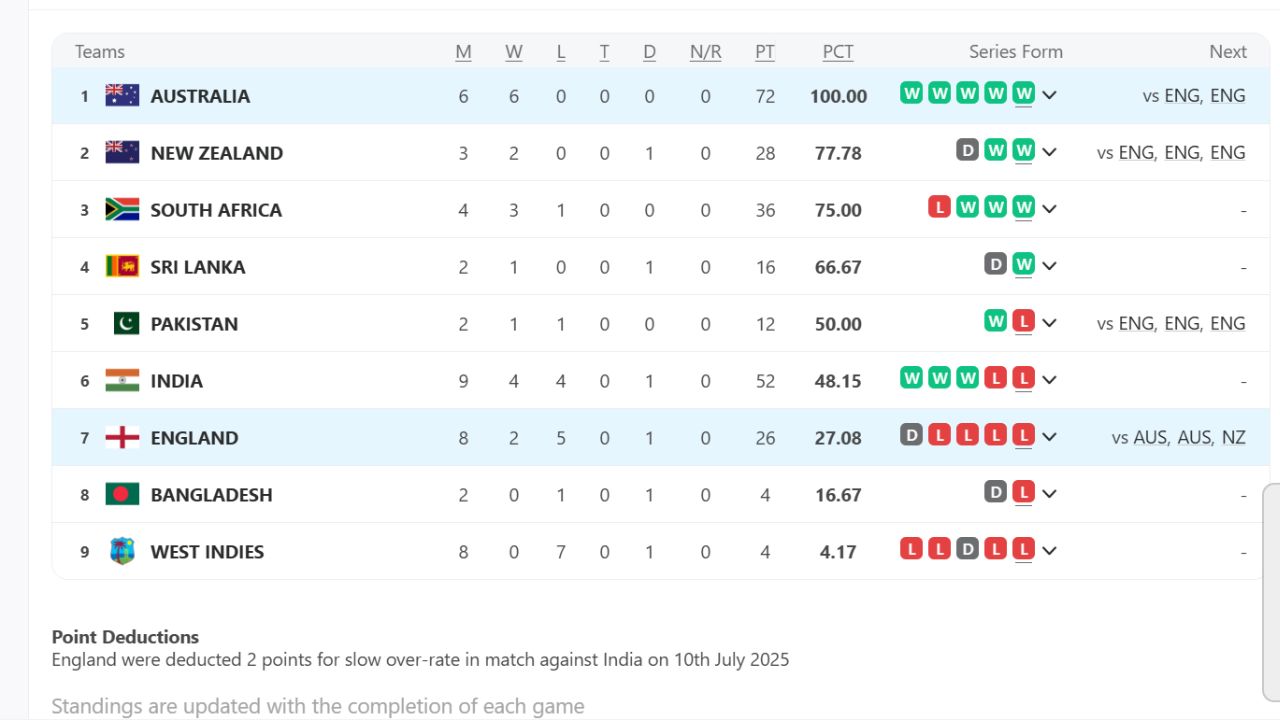Click the South Africa flag icon
Image resolution: width=1280 pixels, height=720 pixels.
coord(121,209)
